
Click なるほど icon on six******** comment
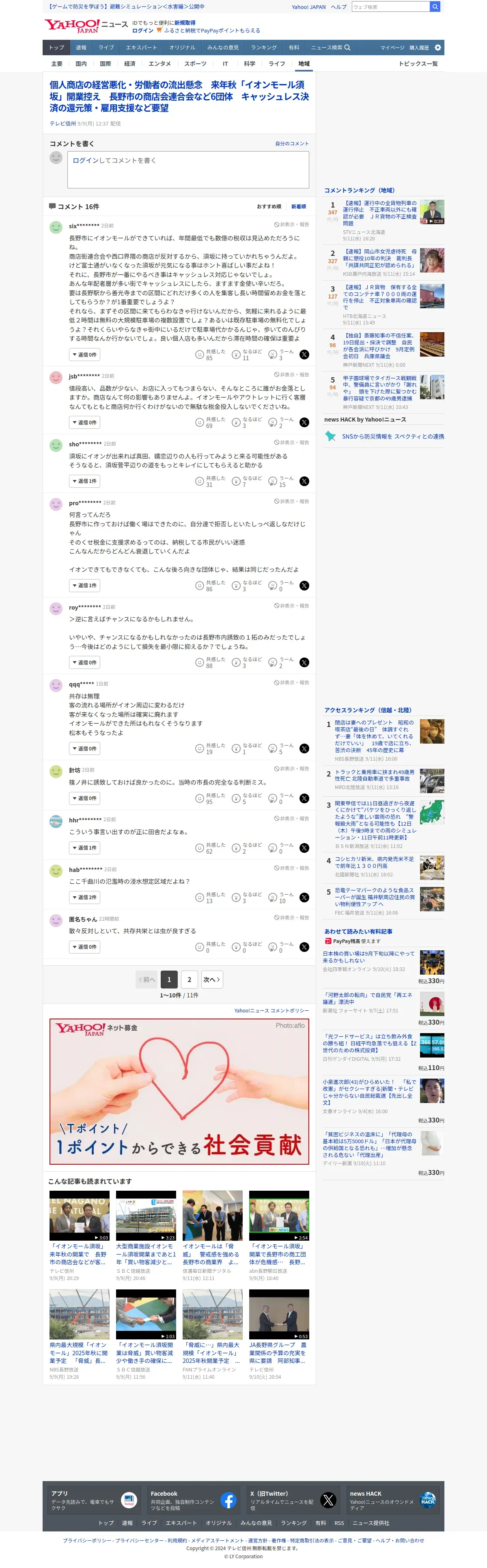pyautogui.click(x=236, y=355)
